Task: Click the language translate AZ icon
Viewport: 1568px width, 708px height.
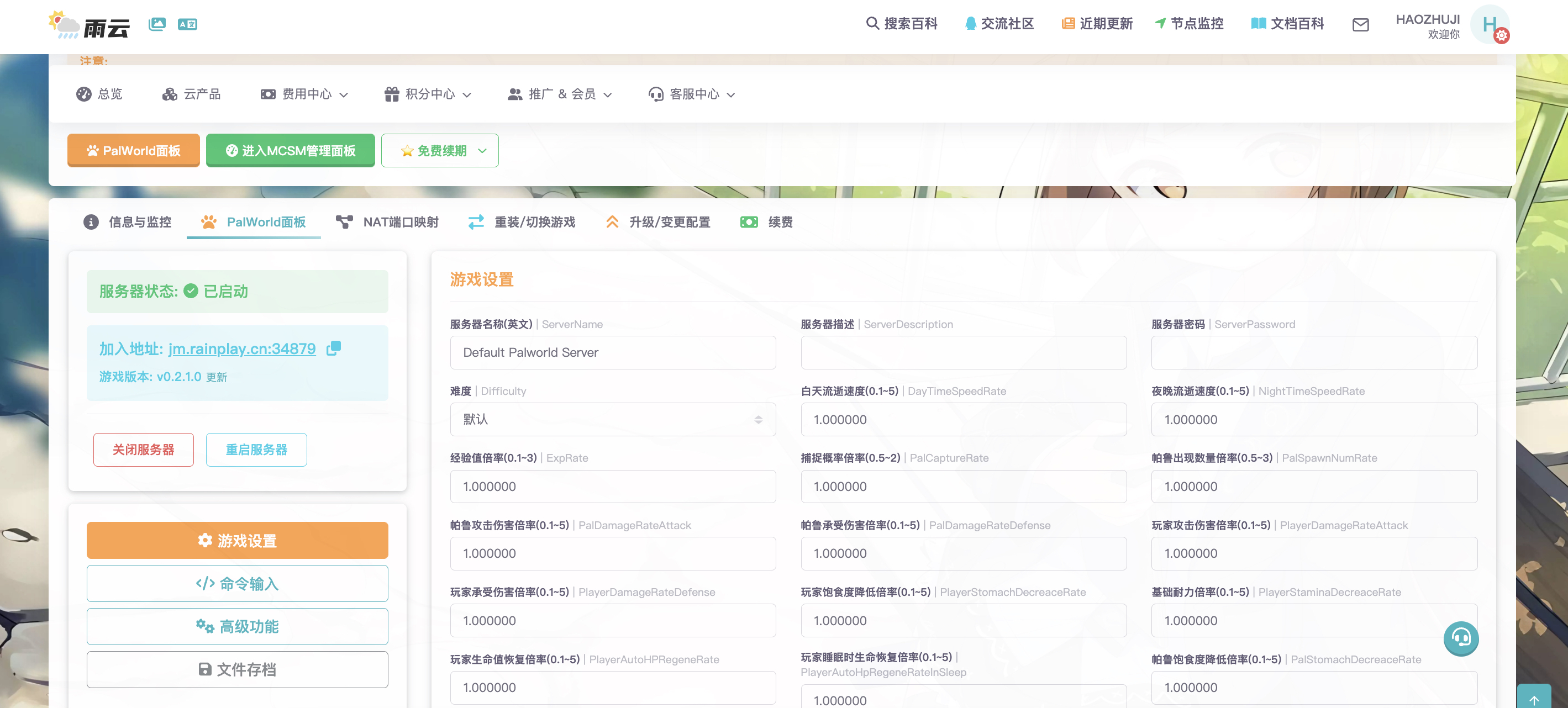Action: click(187, 24)
